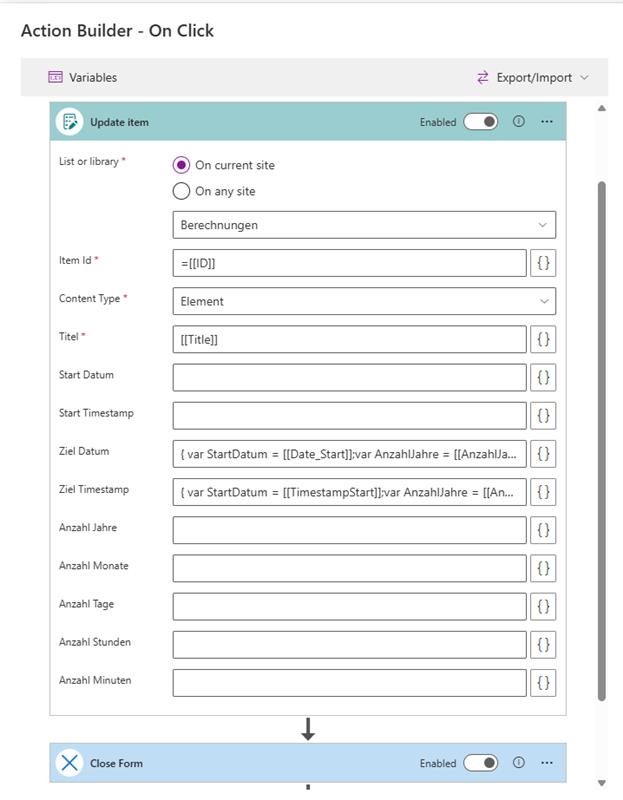Select the On any site radio button
This screenshot has height=800, width=623.
pos(181,191)
